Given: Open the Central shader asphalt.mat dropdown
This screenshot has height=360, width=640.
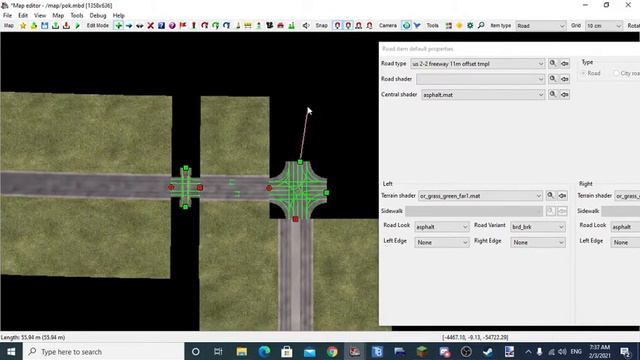Looking at the screenshot, I should point(483,95).
